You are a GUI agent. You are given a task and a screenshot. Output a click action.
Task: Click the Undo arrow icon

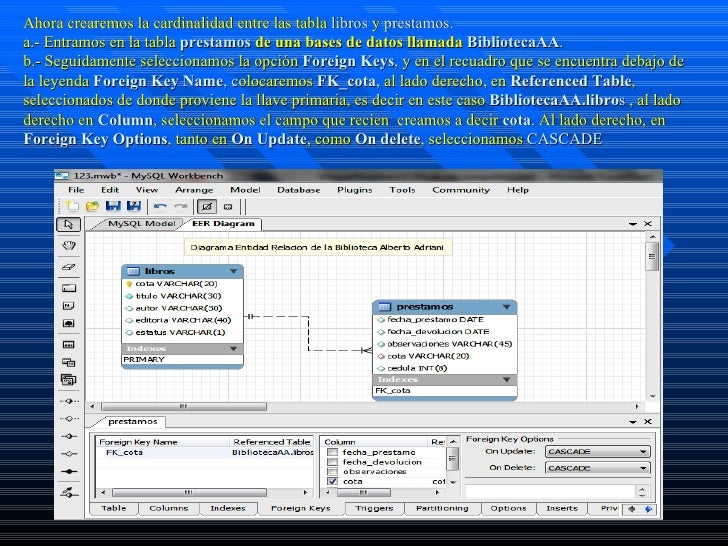pos(160,206)
